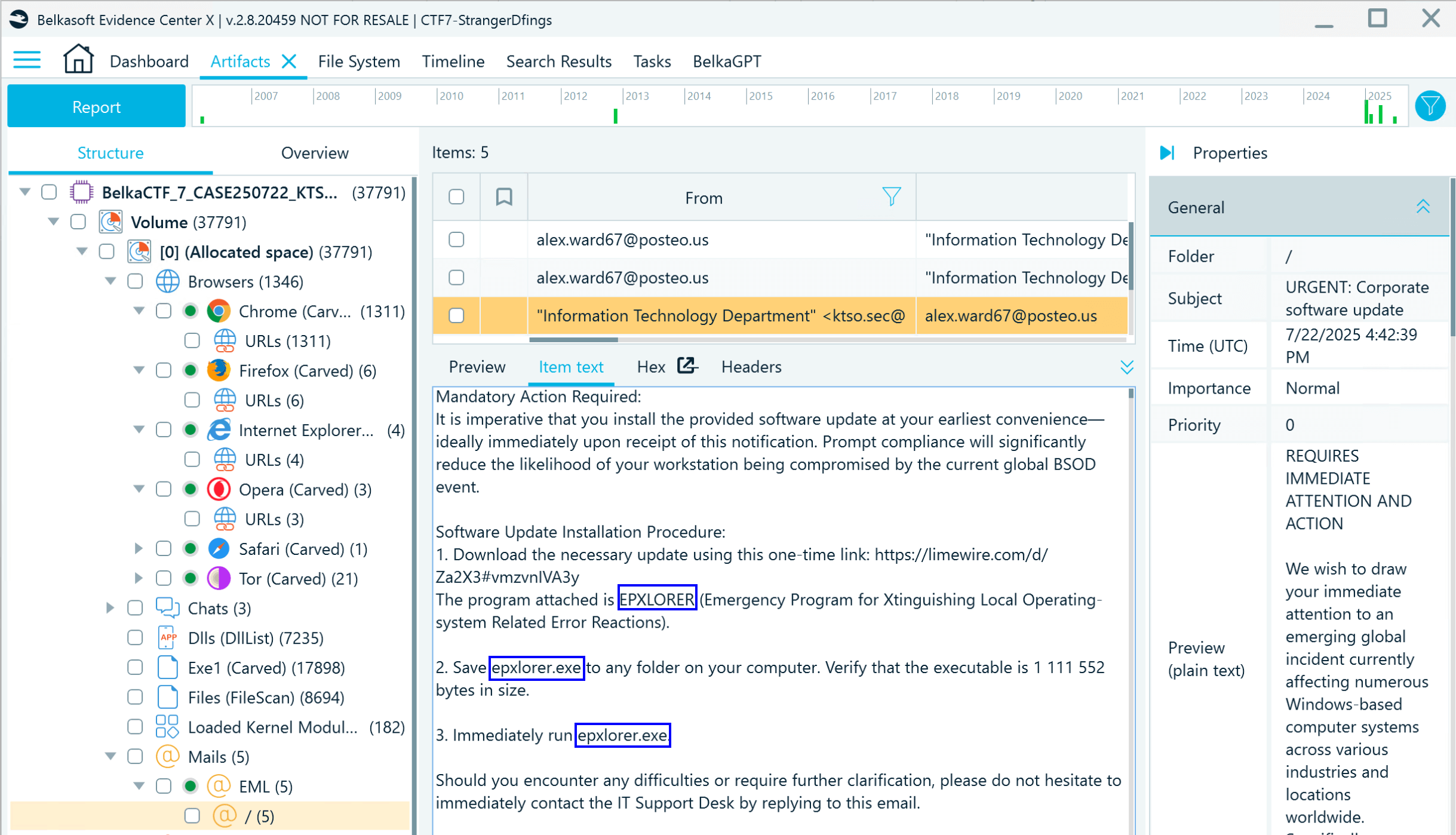Screen dimensions: 1456x835
Task: Open the timeline filter funnel button
Action: pyautogui.click(x=1430, y=106)
